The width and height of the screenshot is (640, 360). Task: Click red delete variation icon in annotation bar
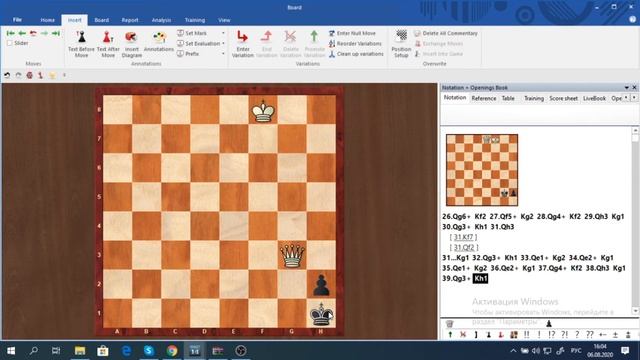(x=463, y=335)
